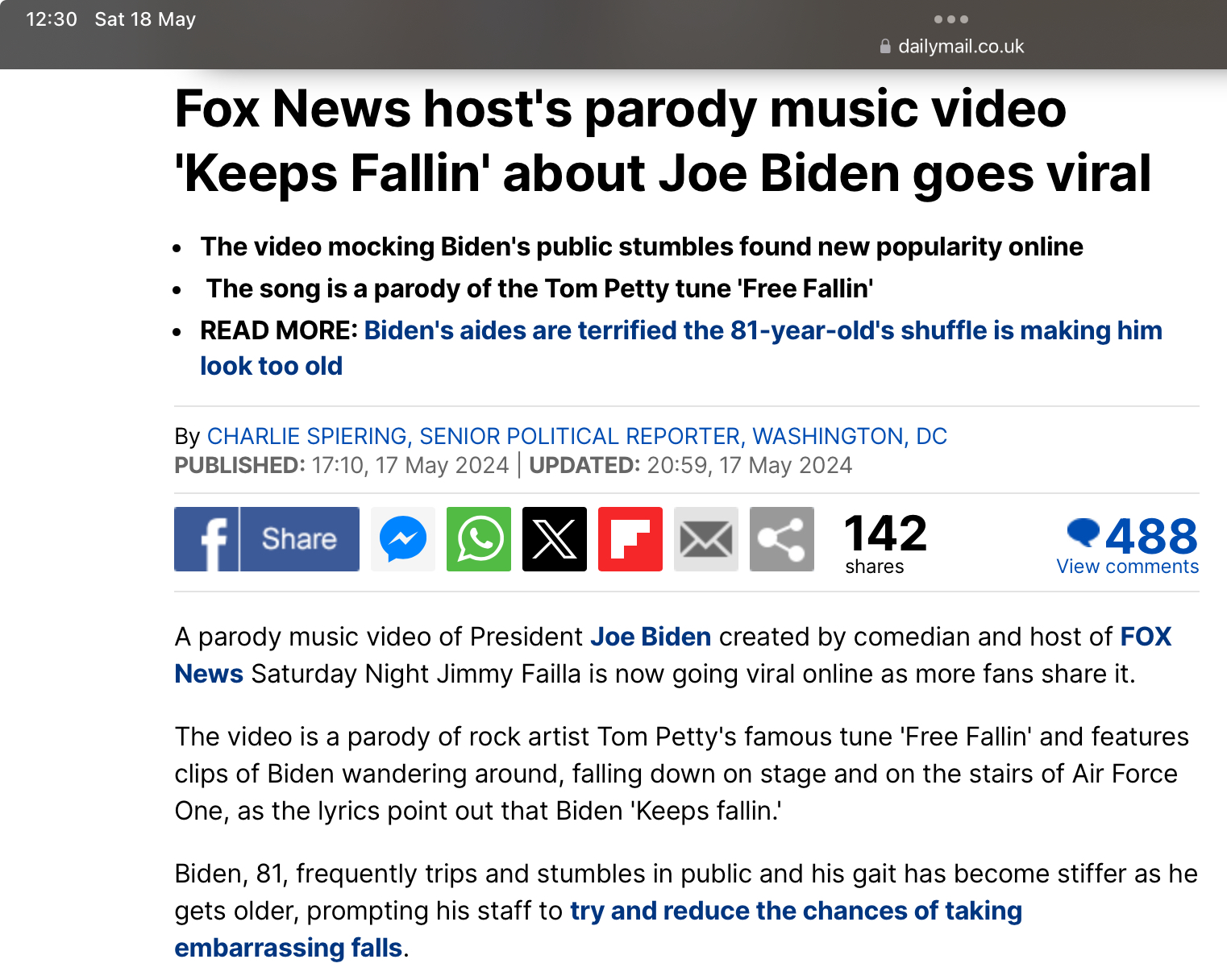Tap the blue comment bubble icon
The width and height of the screenshot is (1227, 980).
pos(1083,533)
